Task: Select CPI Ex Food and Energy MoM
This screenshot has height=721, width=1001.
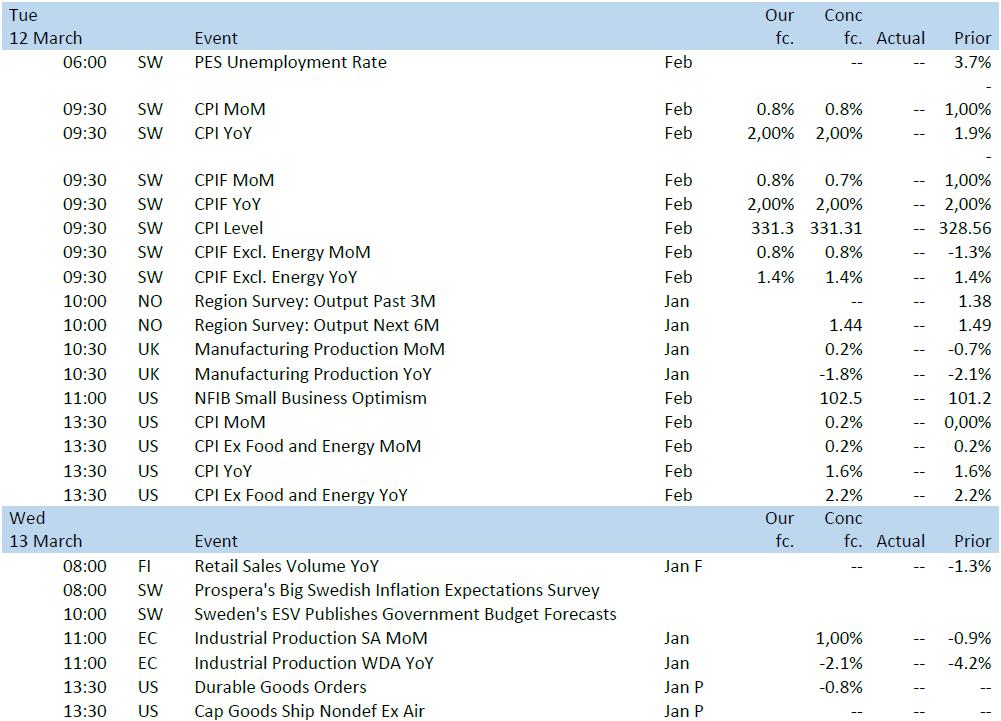Action: tap(308, 446)
